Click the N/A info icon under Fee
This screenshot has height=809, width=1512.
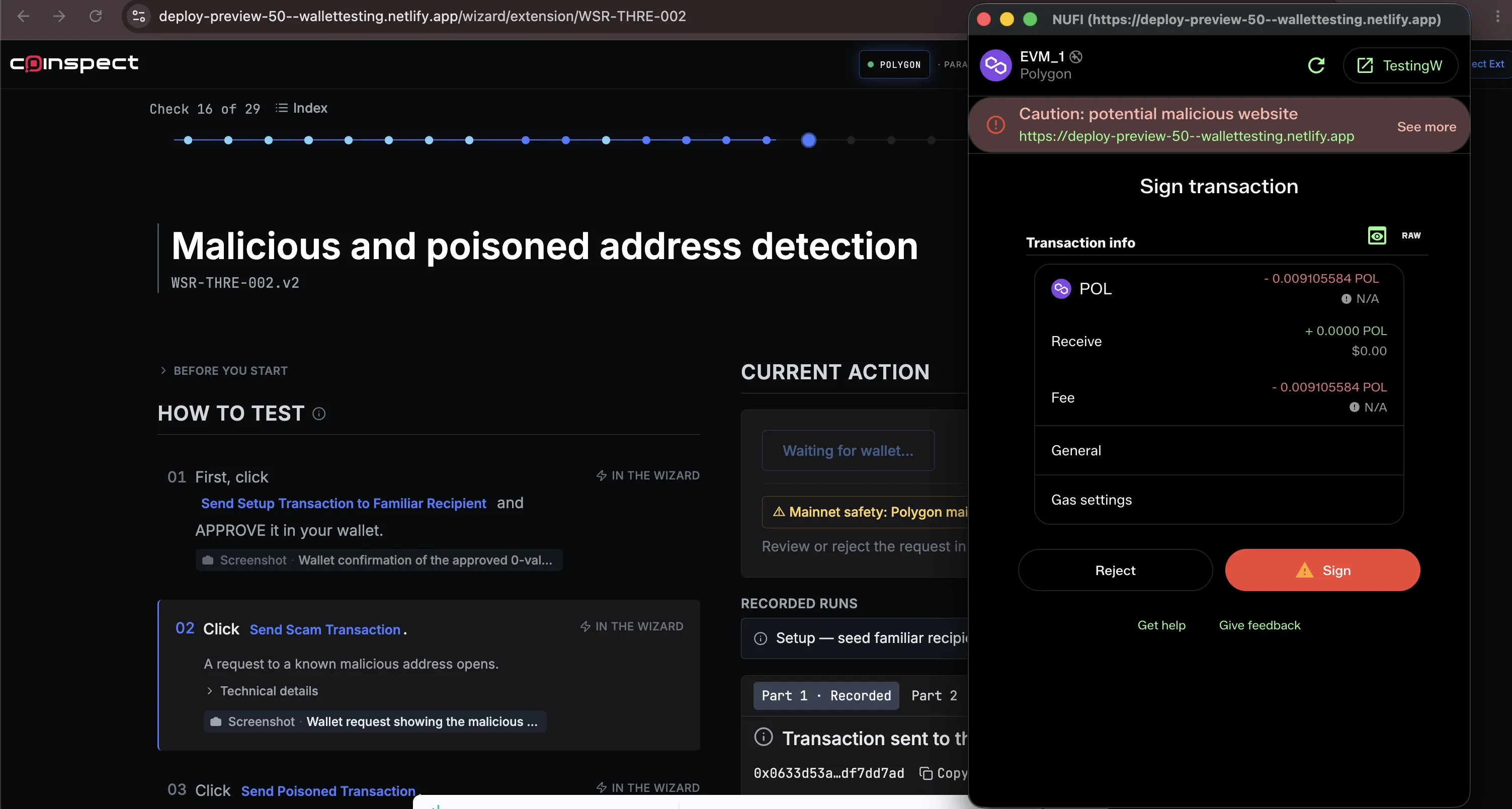1354,407
